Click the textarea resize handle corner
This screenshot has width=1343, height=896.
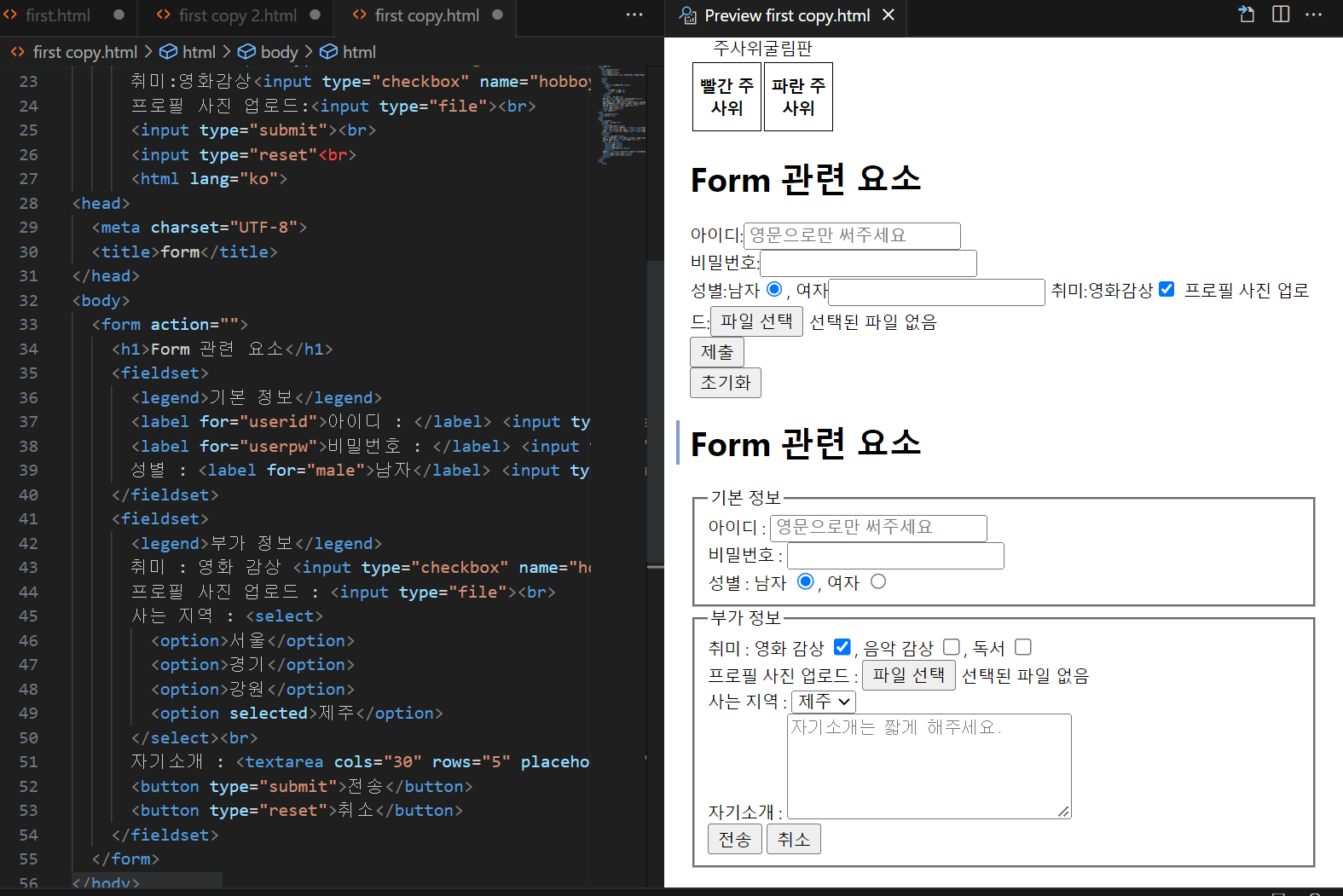[1063, 812]
